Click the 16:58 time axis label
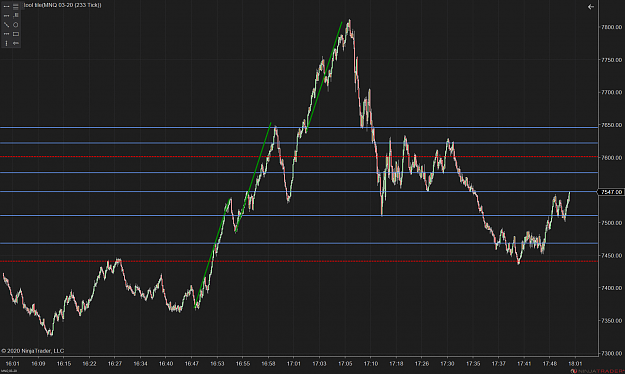This screenshot has height=374, width=625. [x=268, y=364]
